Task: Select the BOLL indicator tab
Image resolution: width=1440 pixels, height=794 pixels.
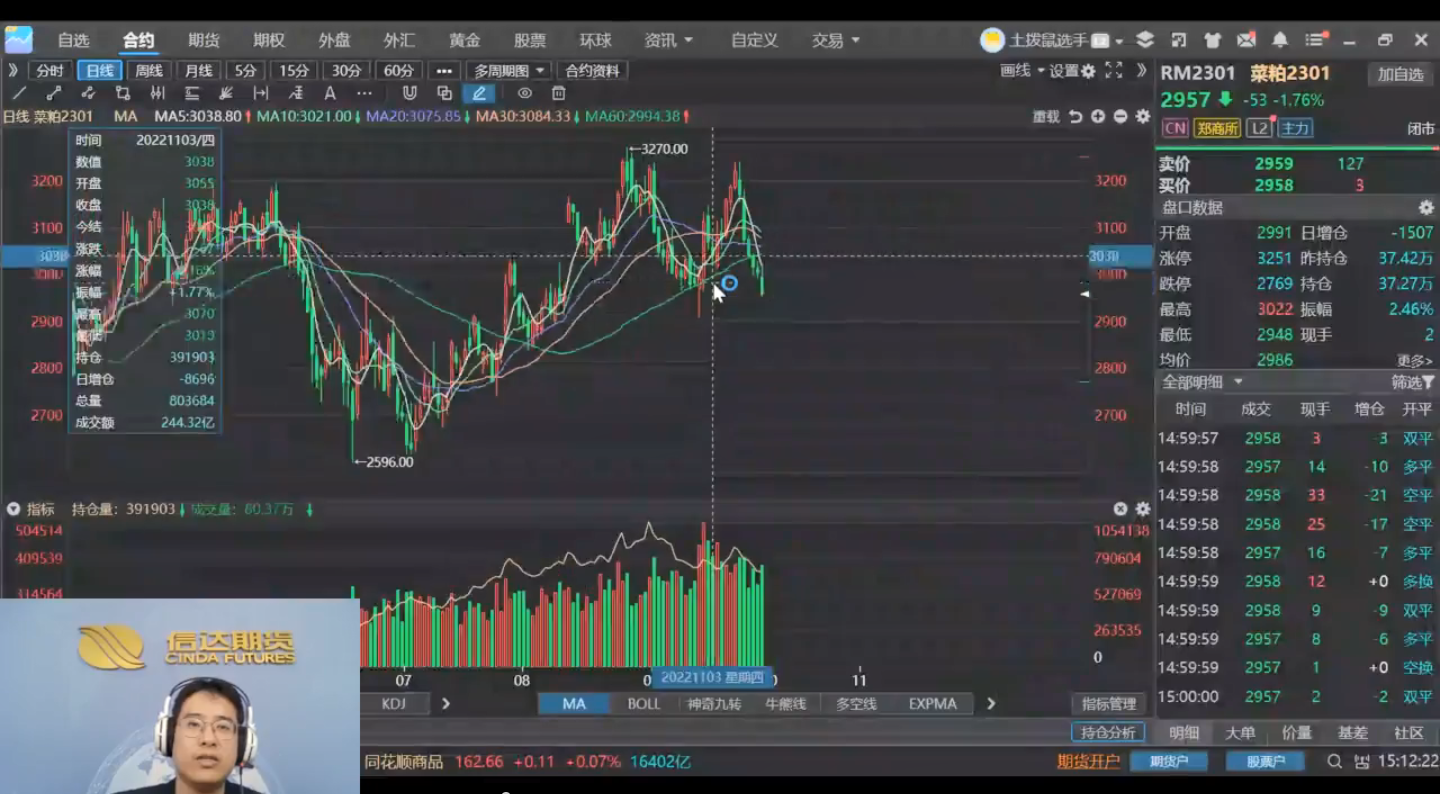Action: [x=643, y=703]
